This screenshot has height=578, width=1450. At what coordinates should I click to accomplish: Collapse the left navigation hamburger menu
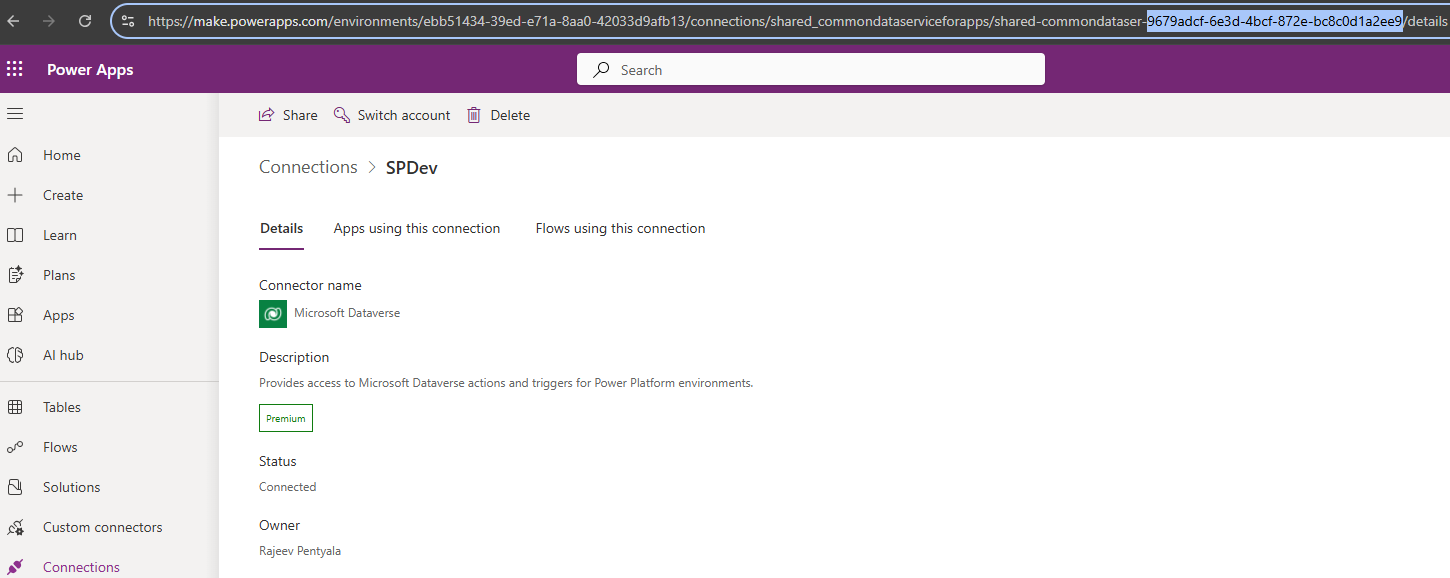pyautogui.click(x=15, y=114)
